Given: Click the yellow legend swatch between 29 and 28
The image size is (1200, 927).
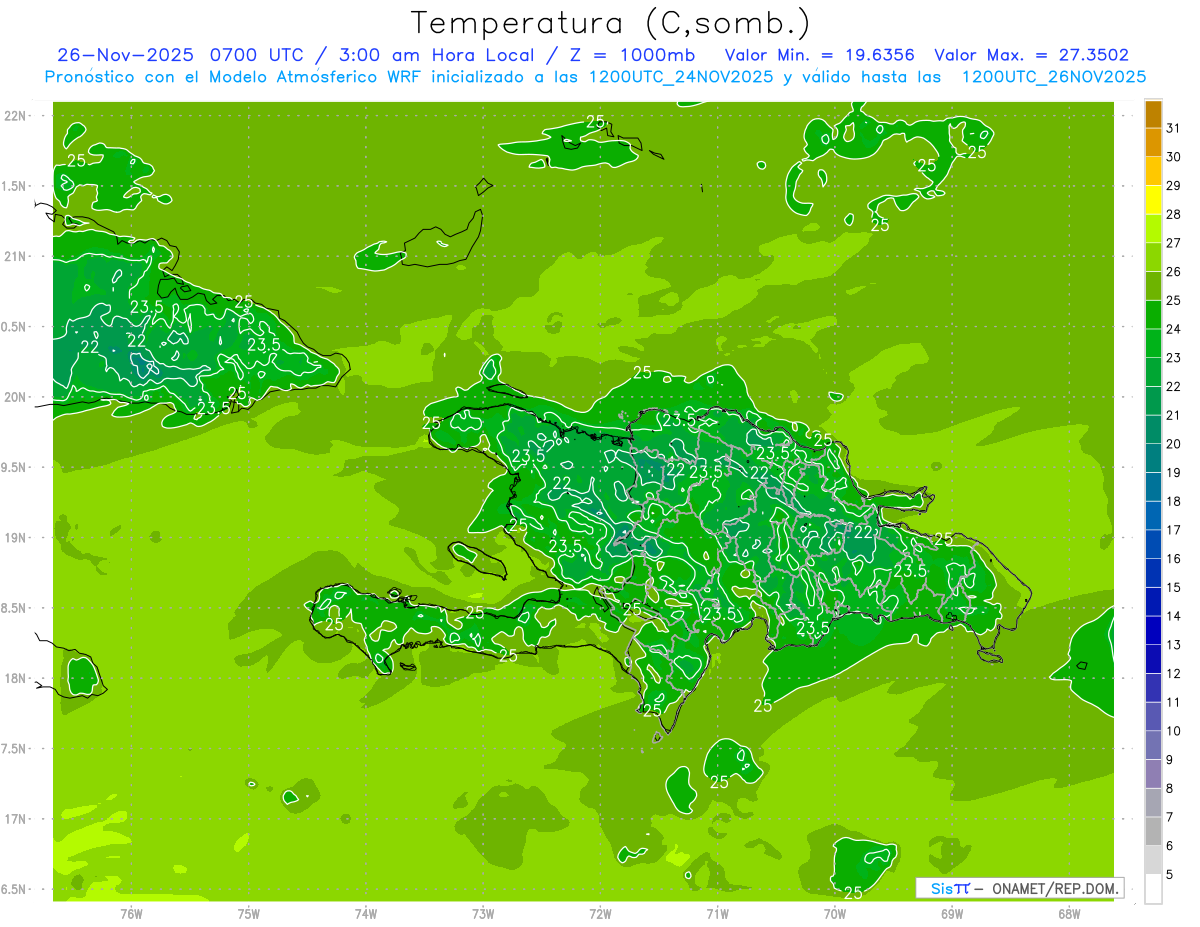Looking at the screenshot, I should (1153, 200).
